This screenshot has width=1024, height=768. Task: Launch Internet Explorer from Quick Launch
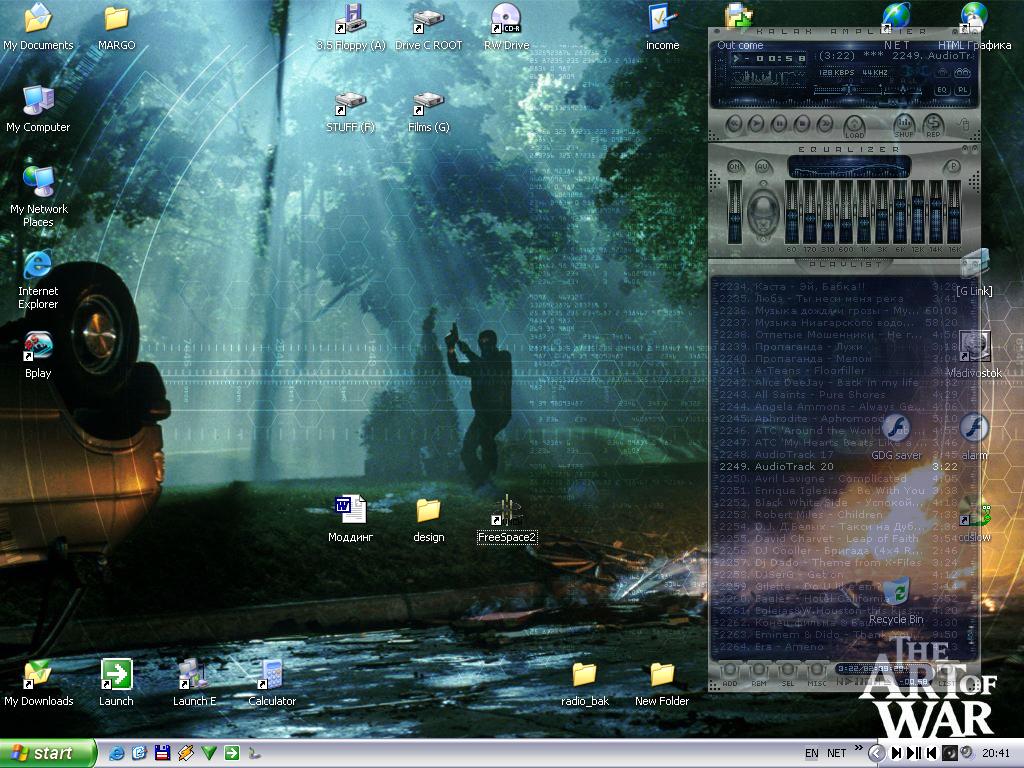(x=117, y=753)
